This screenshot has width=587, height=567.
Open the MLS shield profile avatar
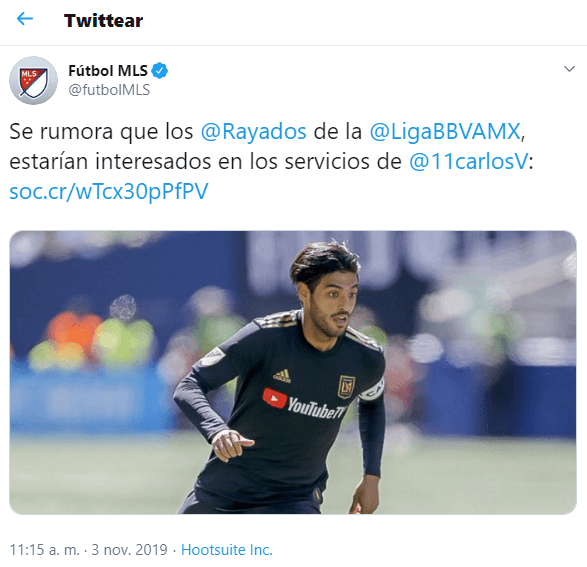tap(33, 80)
